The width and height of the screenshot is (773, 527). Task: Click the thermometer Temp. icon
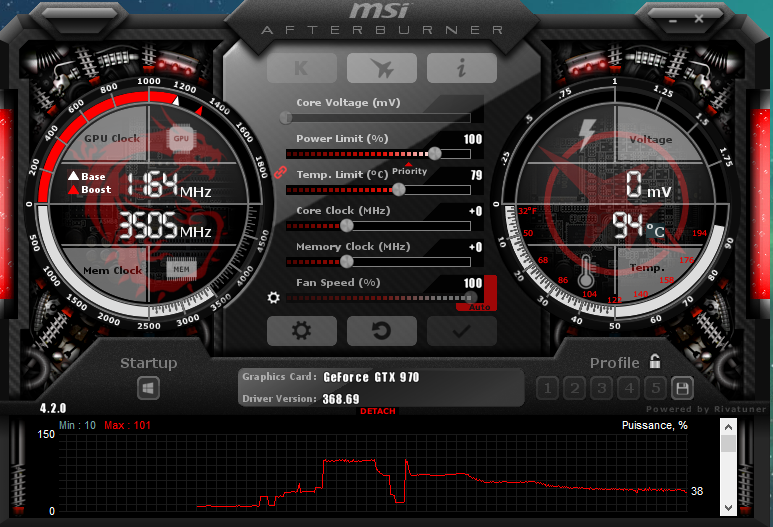pyautogui.click(x=586, y=272)
